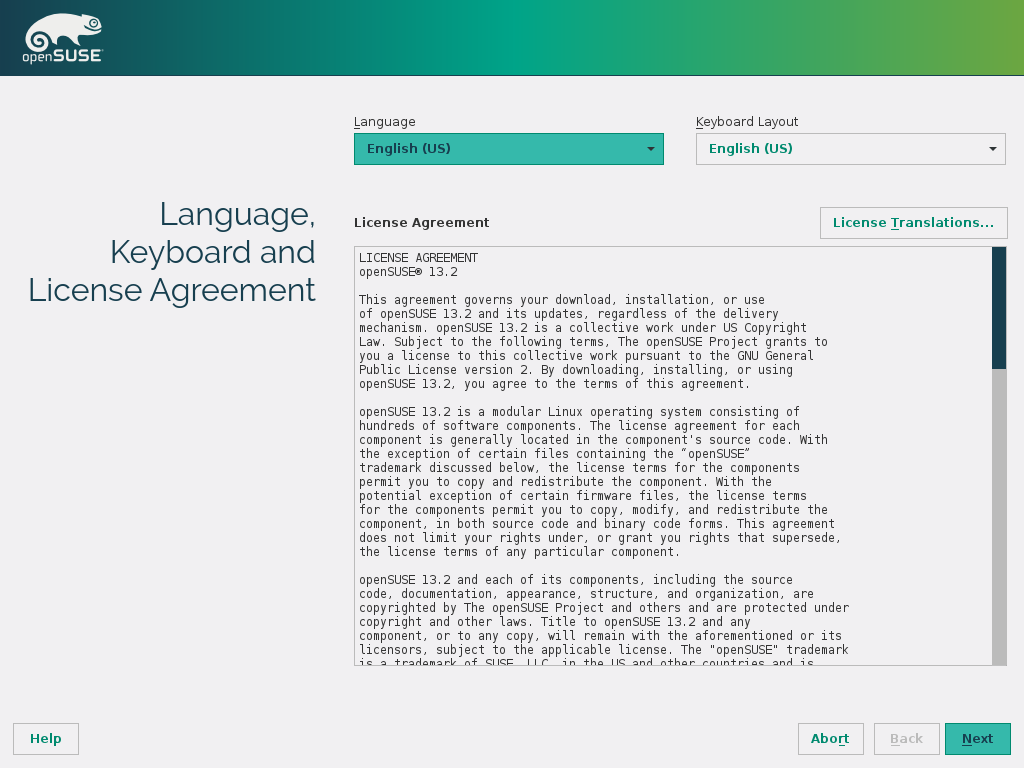The image size is (1024, 768).
Task: Open the Help button
Action: [x=46, y=739]
